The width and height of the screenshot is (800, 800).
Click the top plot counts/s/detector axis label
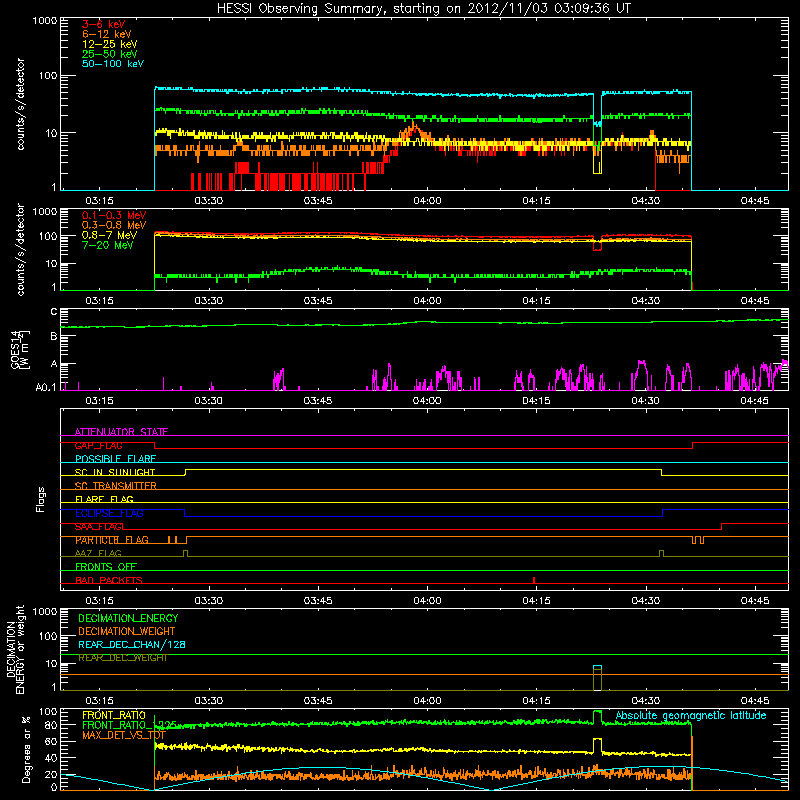[20, 104]
